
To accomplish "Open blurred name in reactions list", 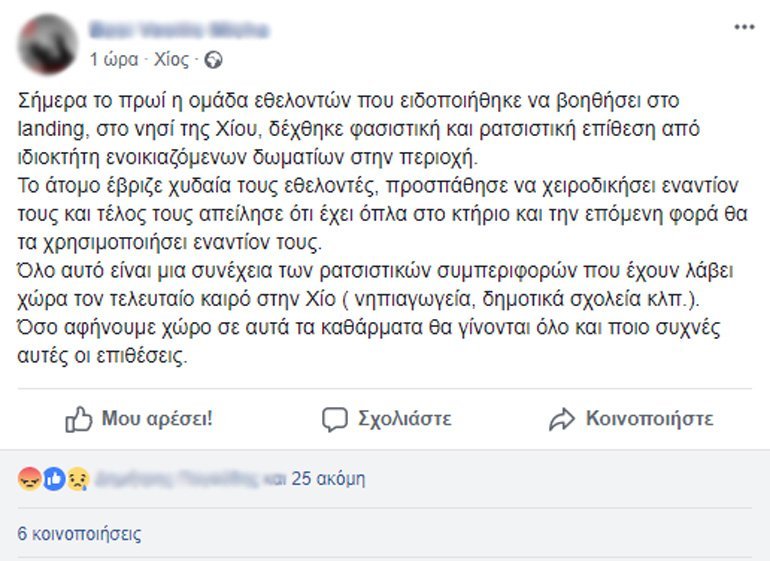I will click(175, 478).
